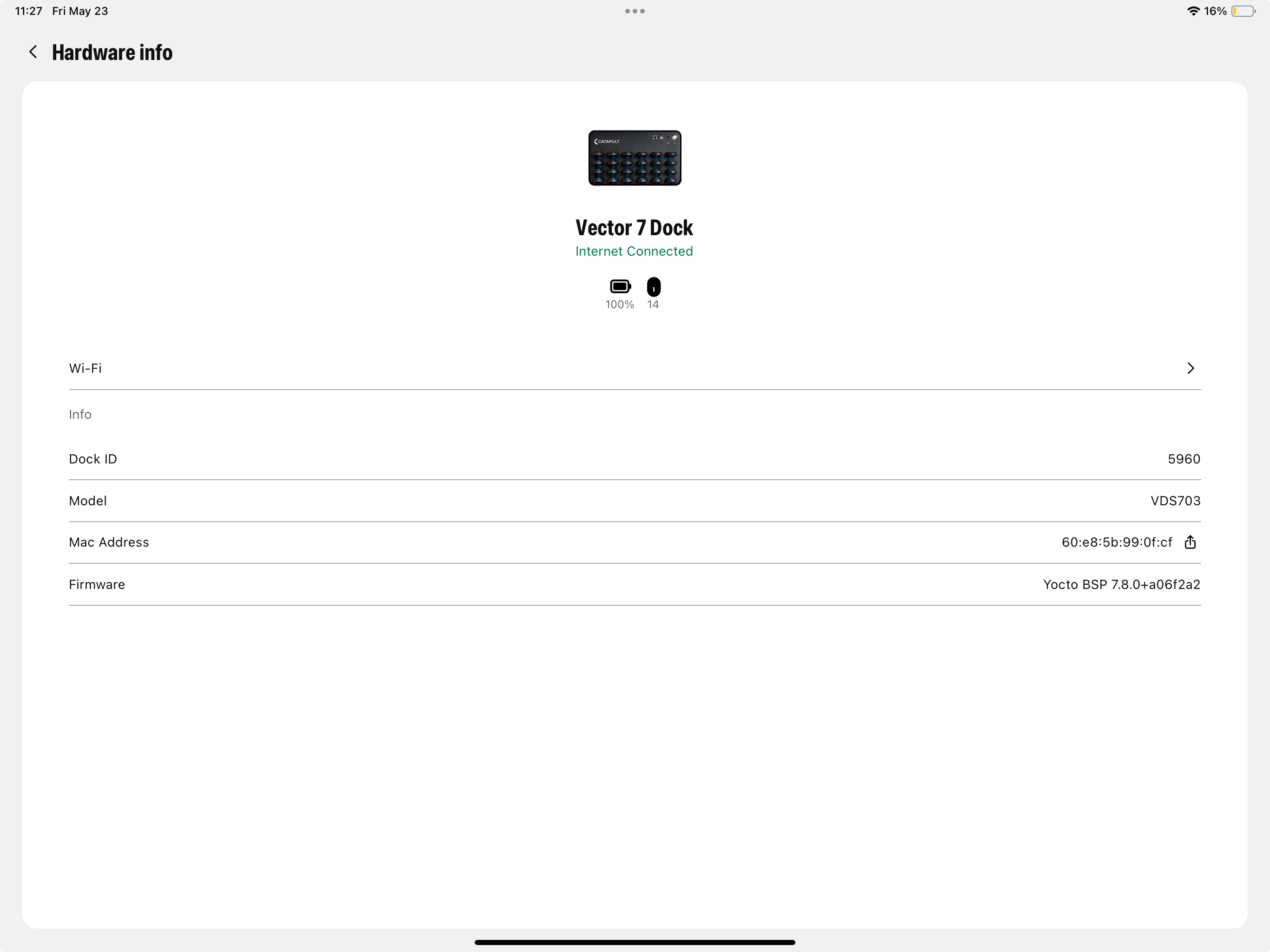Tap the Firmware label
The height and width of the screenshot is (952, 1270).
[x=97, y=584]
